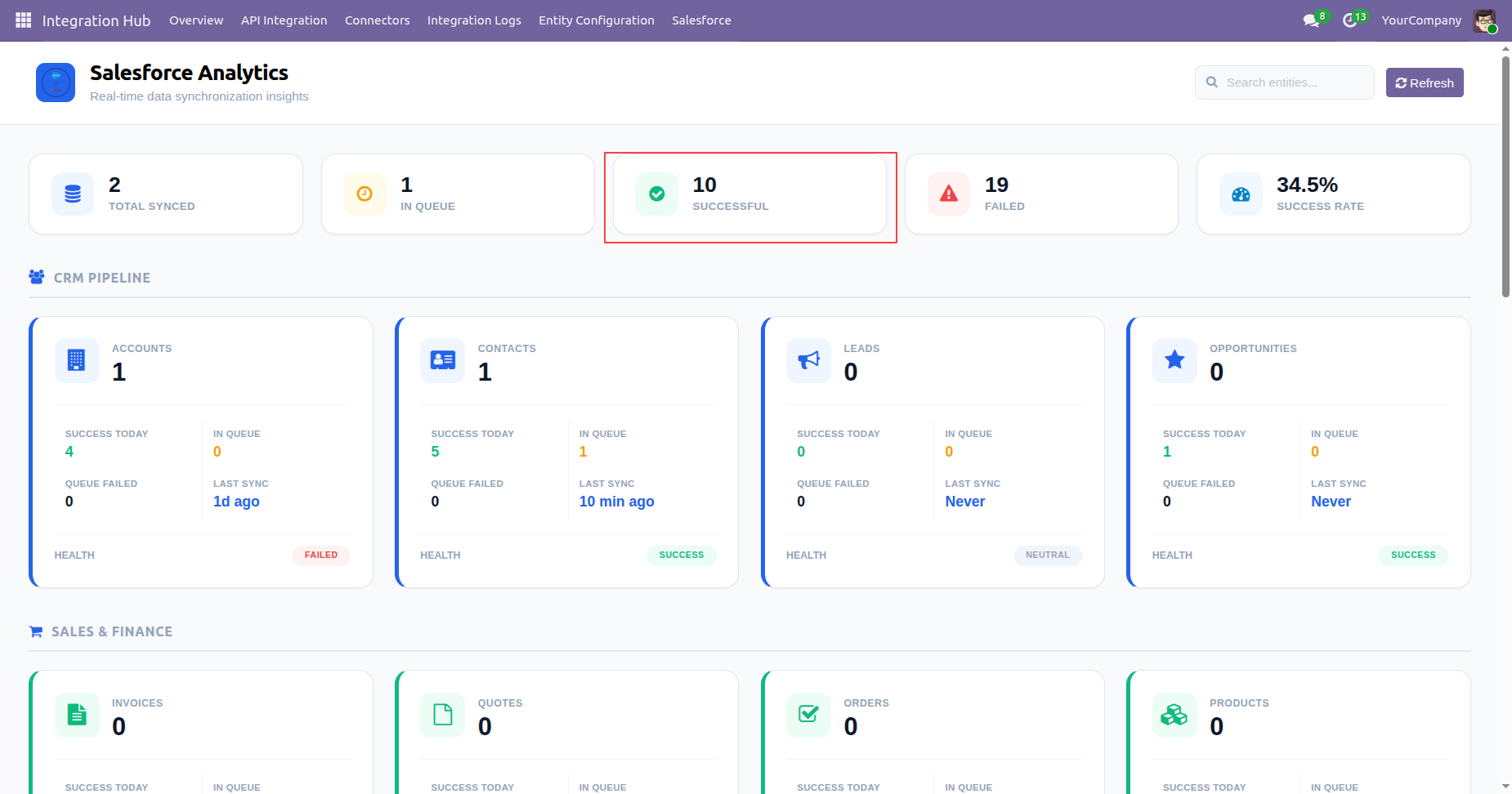
Task: Click the FAILED health badge on Accounts
Action: tap(321, 555)
